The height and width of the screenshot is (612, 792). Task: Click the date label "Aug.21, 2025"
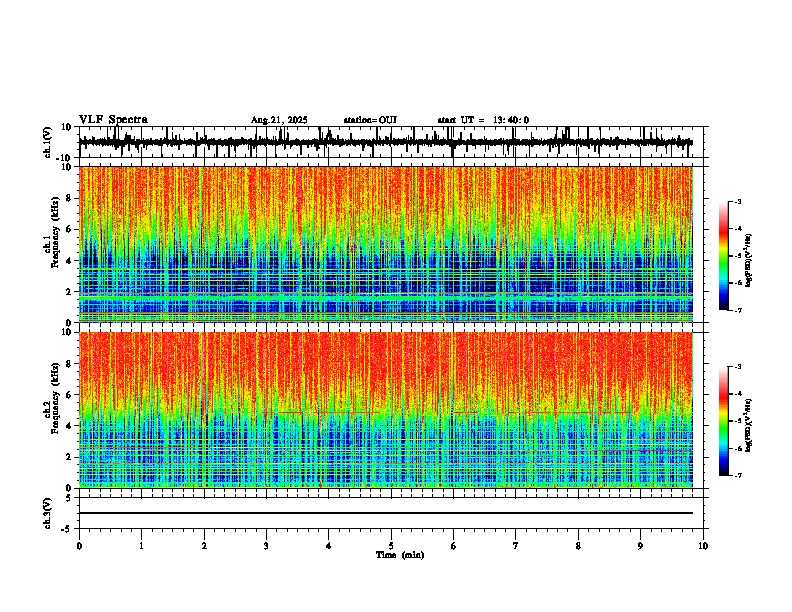[x=279, y=120]
